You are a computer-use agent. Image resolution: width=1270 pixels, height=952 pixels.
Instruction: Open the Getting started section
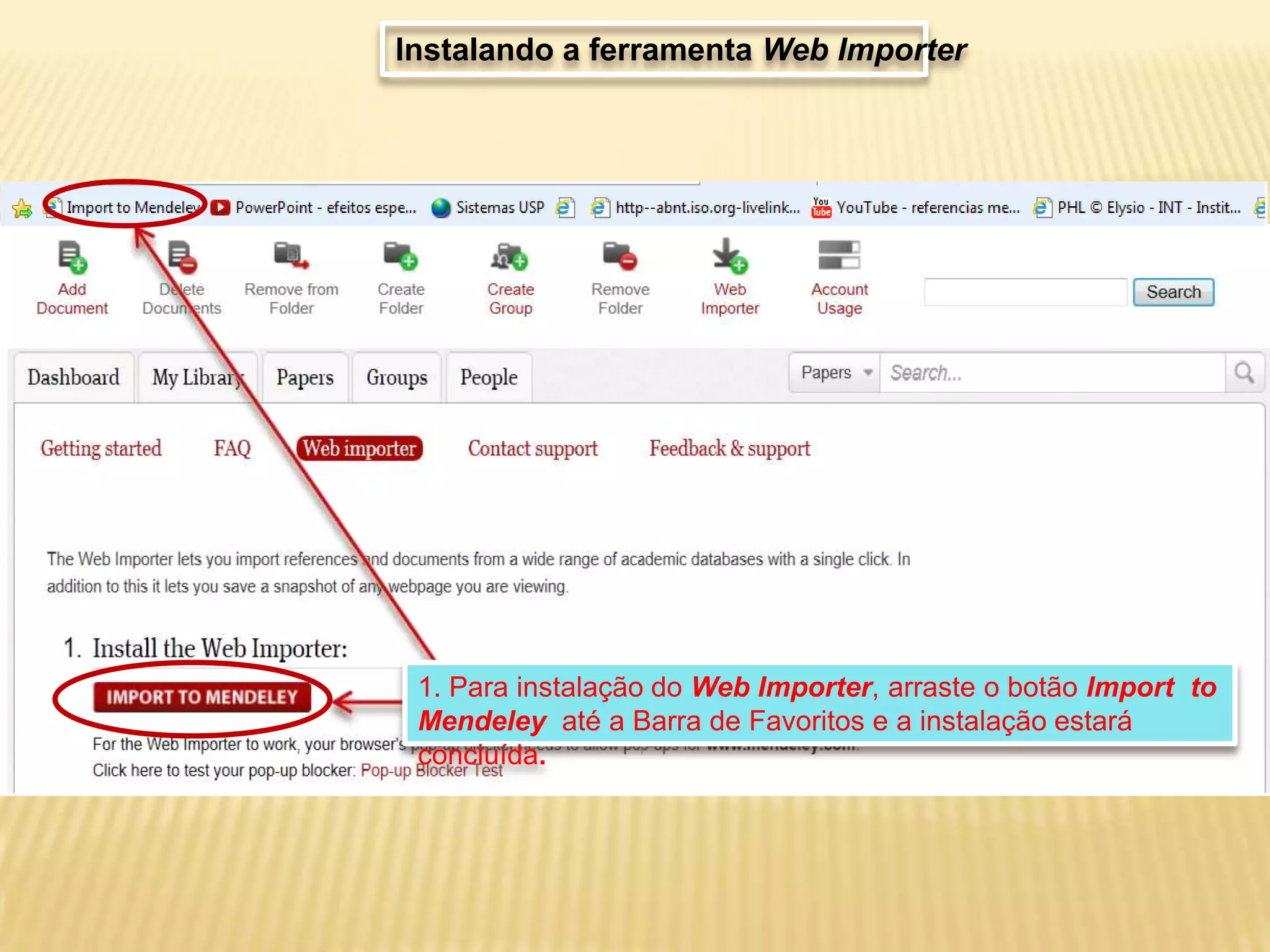pos(101,448)
